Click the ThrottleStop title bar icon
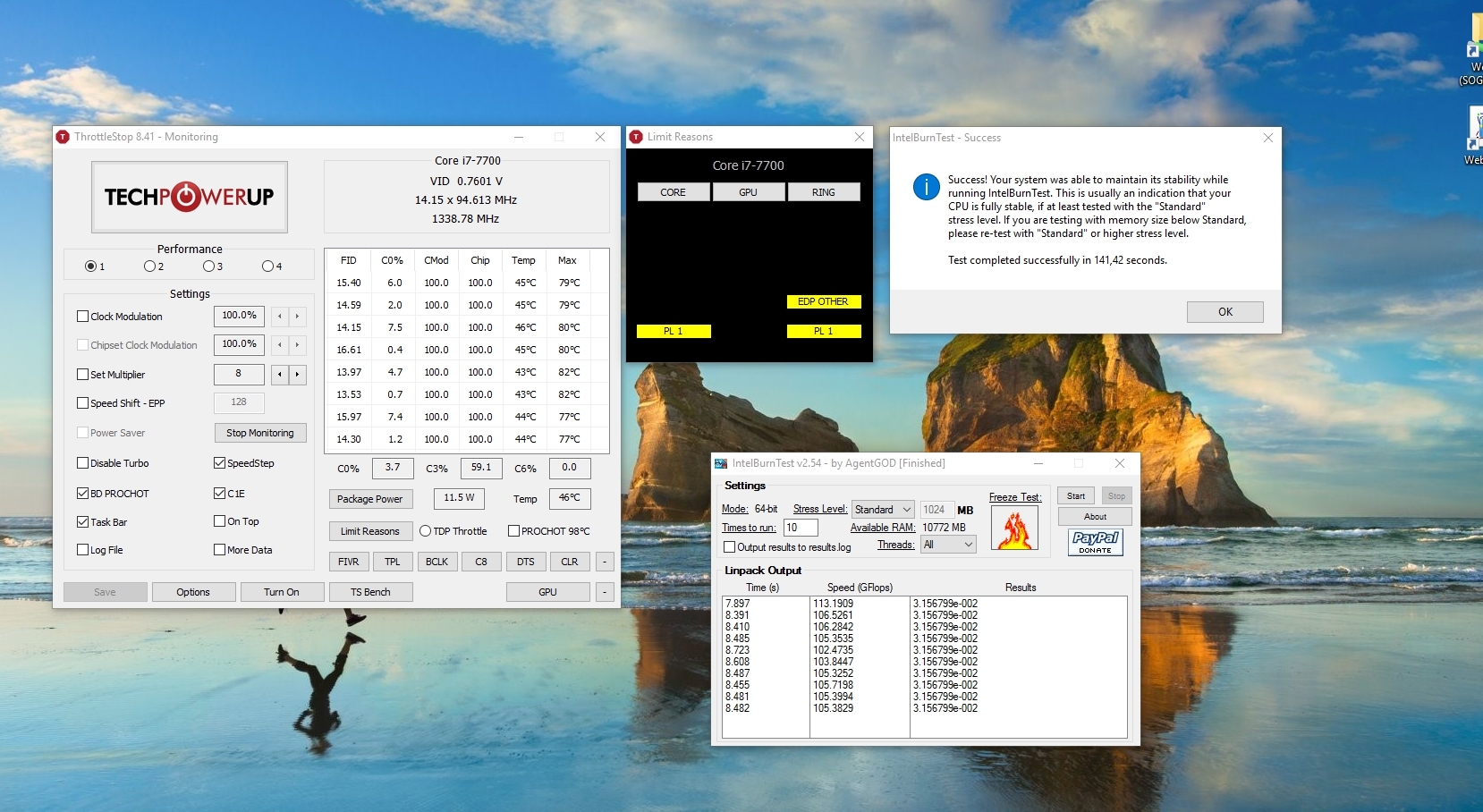 coord(63,137)
